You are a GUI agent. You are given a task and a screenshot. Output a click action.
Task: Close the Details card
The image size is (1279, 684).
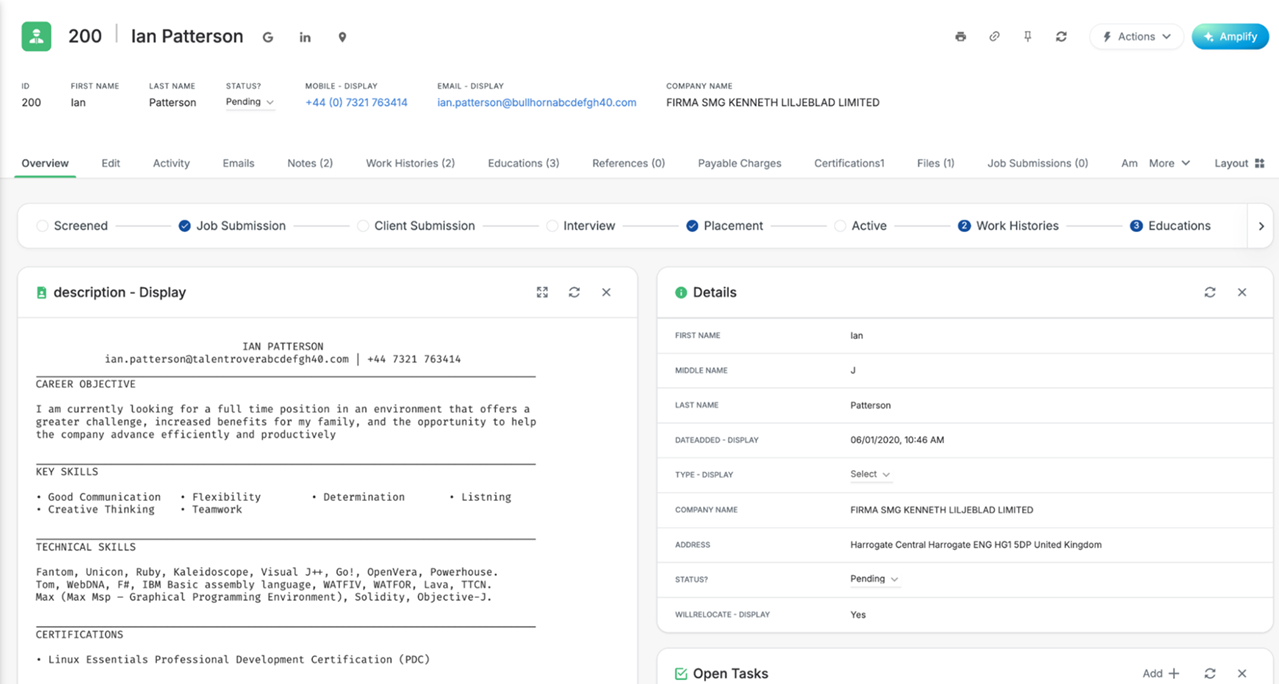coord(1242,292)
